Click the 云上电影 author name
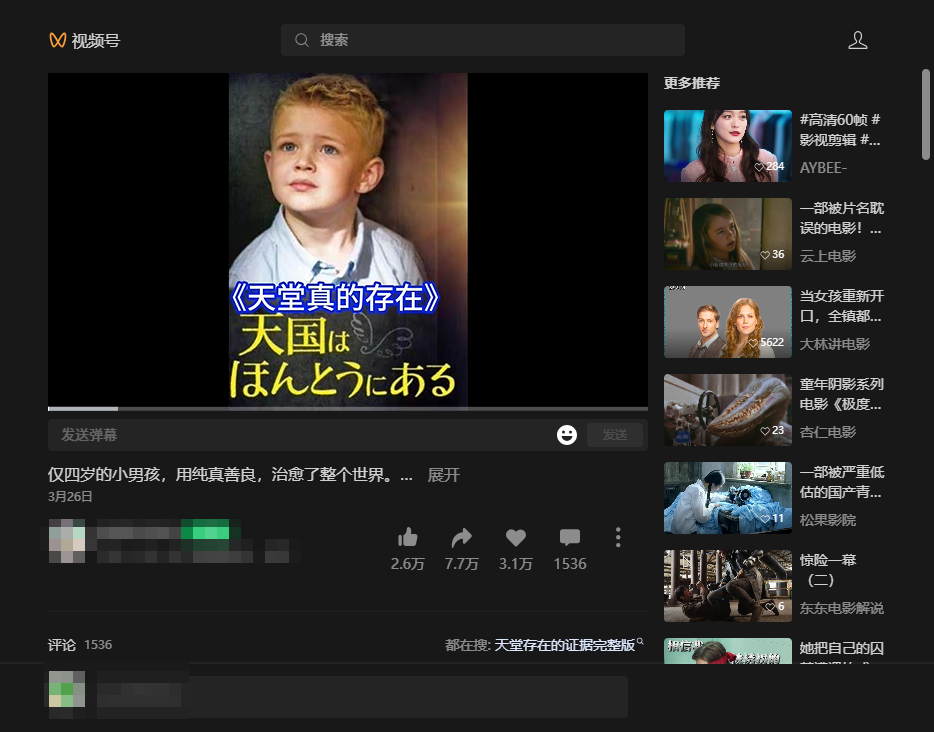The height and width of the screenshot is (732, 934). pos(827,256)
